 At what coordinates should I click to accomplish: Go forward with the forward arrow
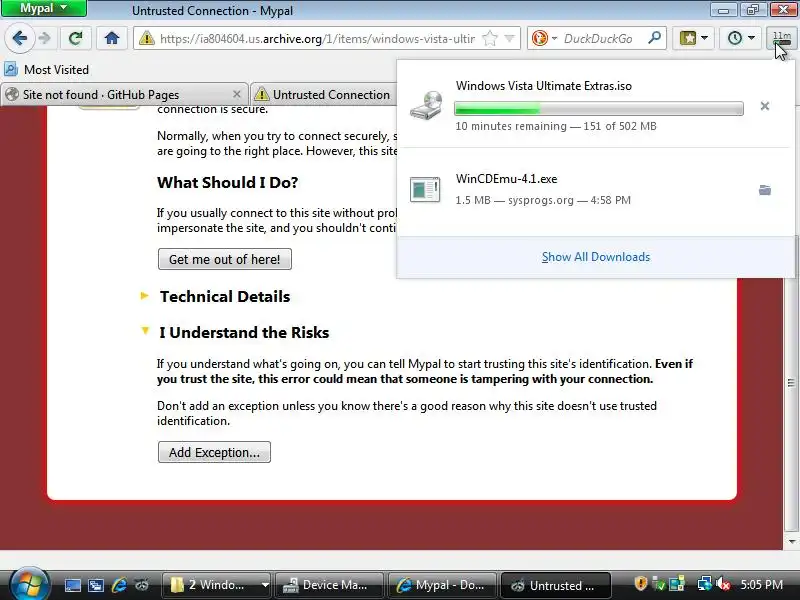(x=45, y=38)
